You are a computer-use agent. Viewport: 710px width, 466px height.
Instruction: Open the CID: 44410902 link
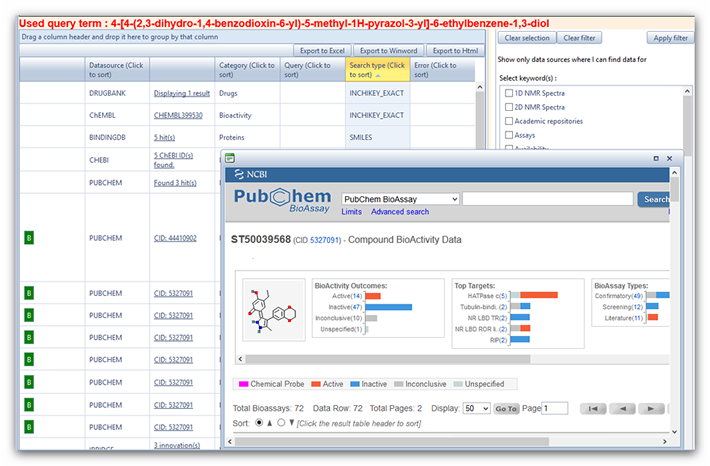coord(175,238)
